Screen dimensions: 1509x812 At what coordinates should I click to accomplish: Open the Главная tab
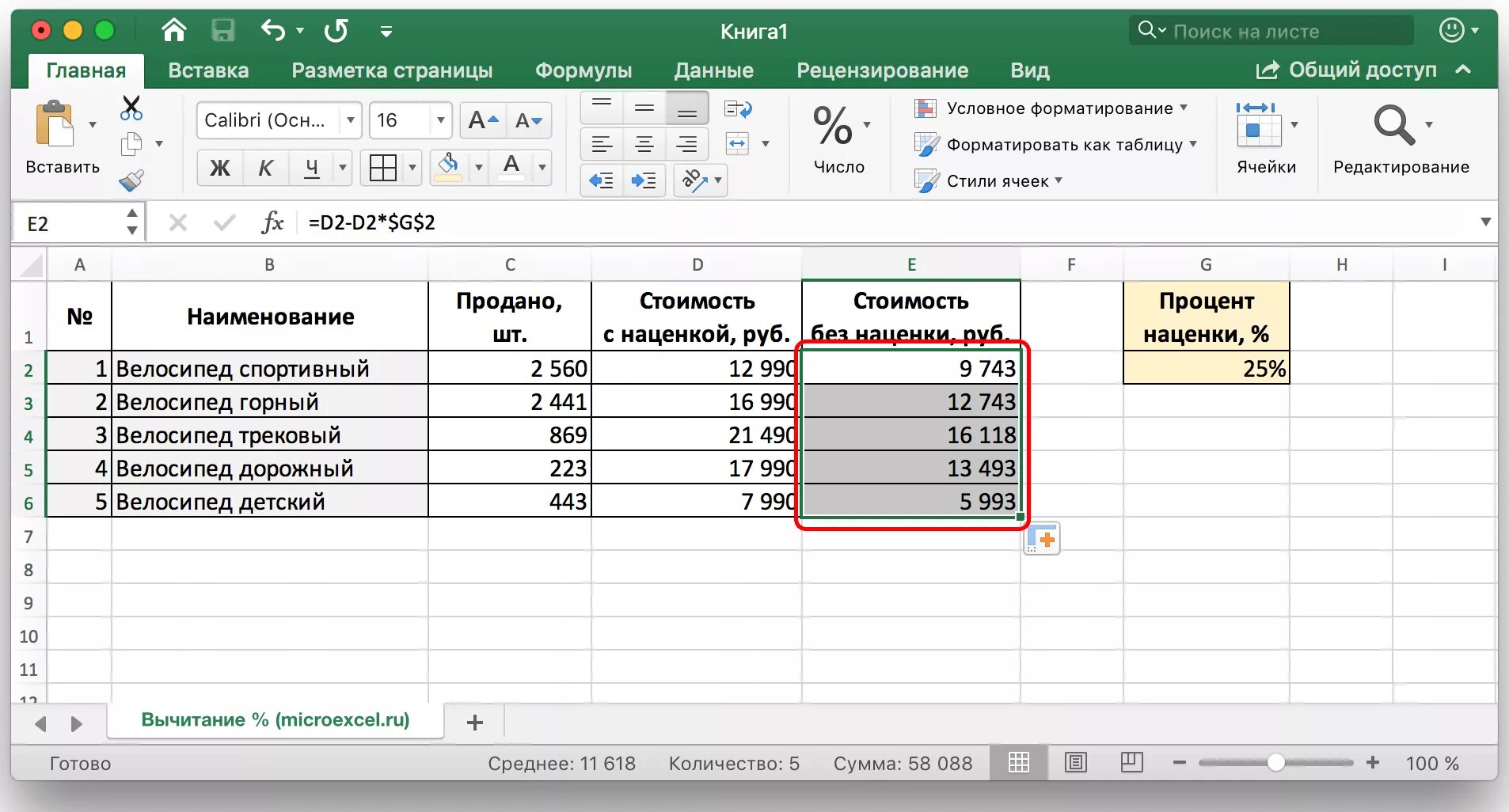(86, 70)
